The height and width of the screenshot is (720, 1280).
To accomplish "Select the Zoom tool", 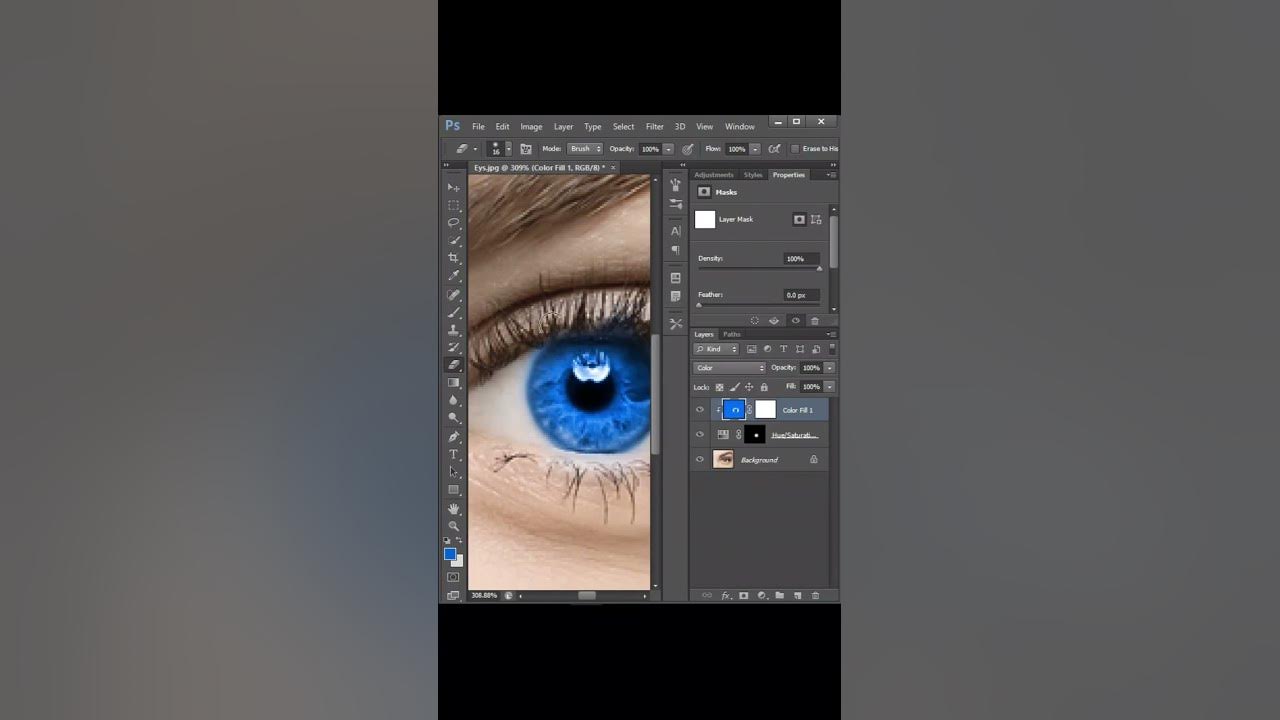I will coord(453,526).
